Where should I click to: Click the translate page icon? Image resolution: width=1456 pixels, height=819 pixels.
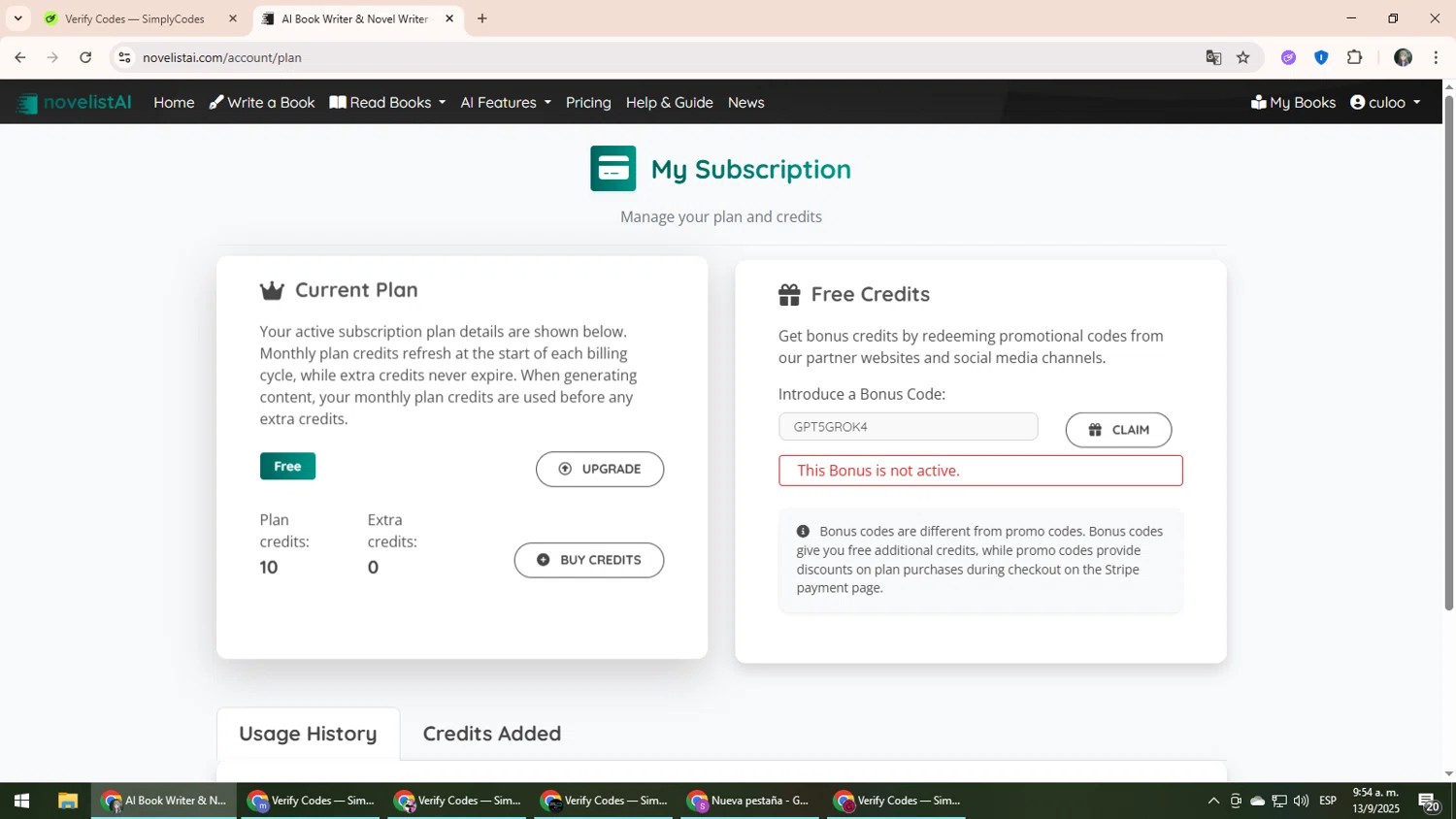coord(1213,57)
